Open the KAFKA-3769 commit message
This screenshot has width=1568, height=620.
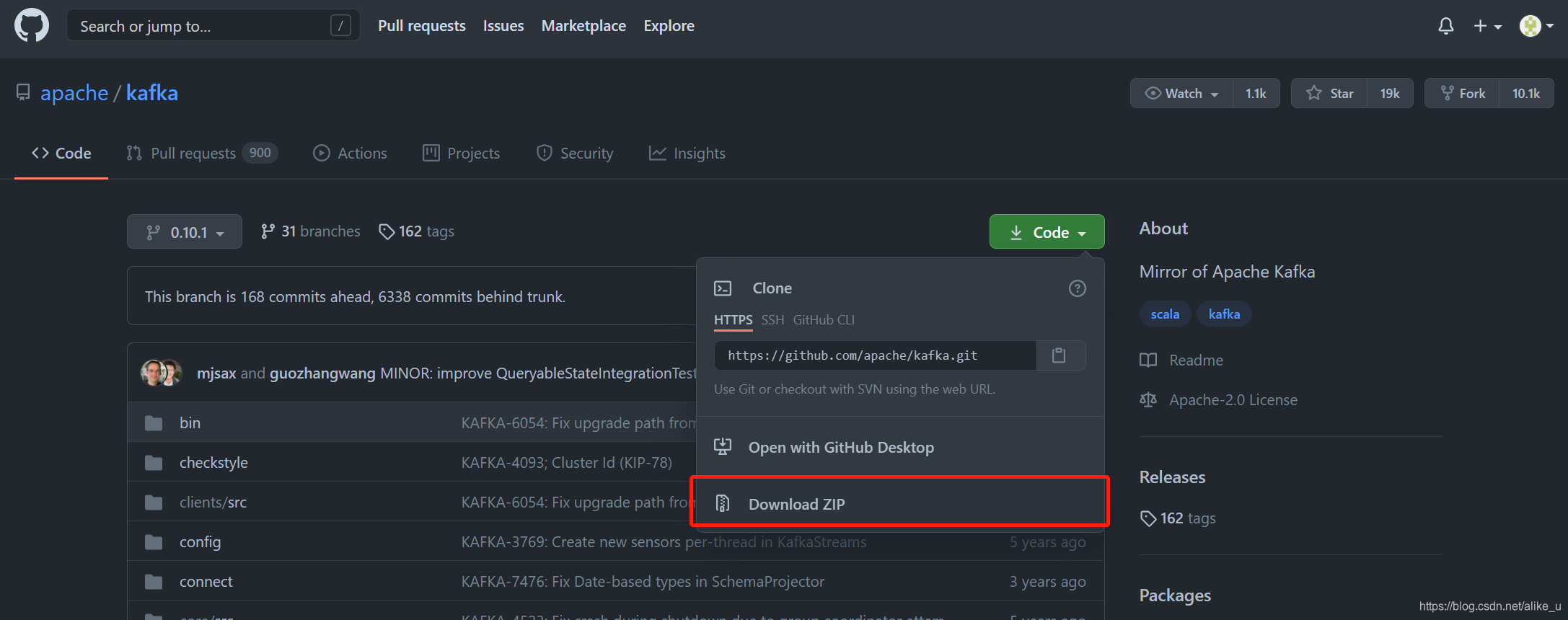(664, 542)
